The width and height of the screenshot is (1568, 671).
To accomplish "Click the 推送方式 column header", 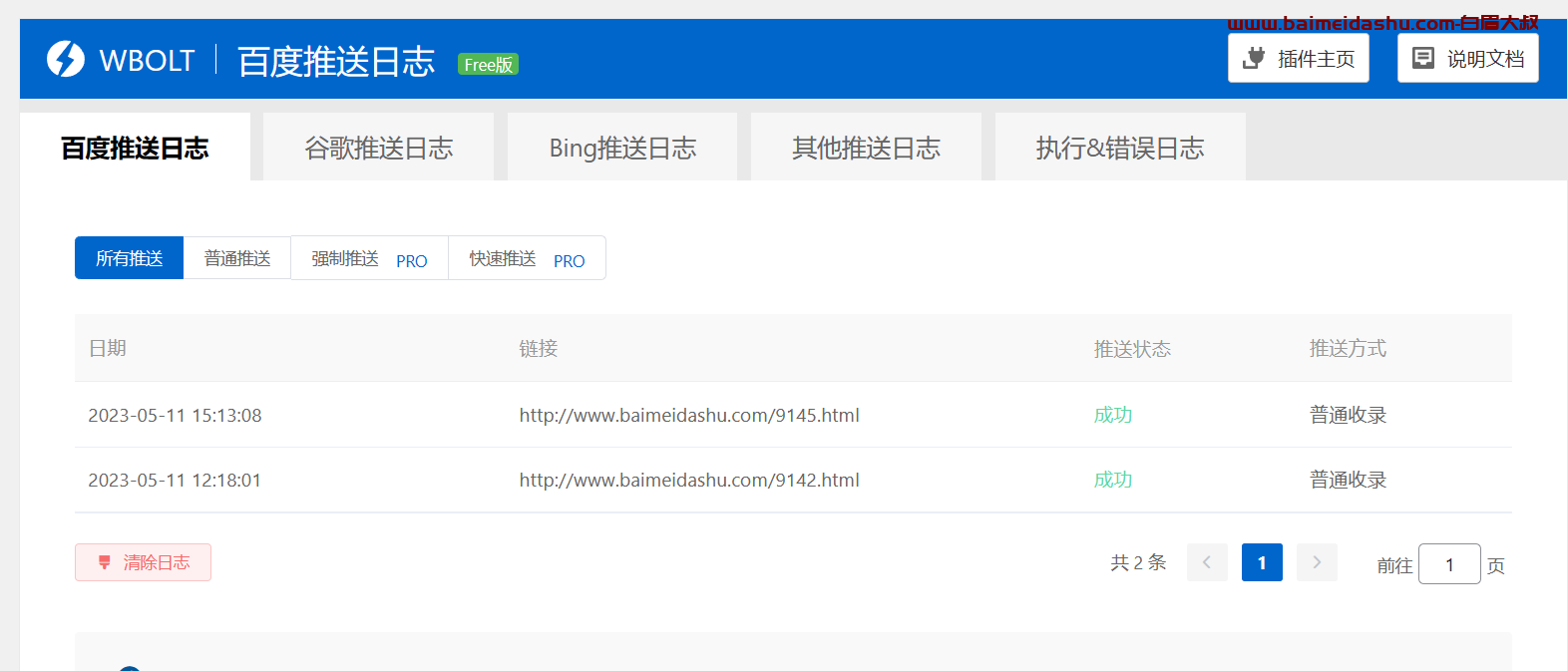I will pyautogui.click(x=1348, y=348).
